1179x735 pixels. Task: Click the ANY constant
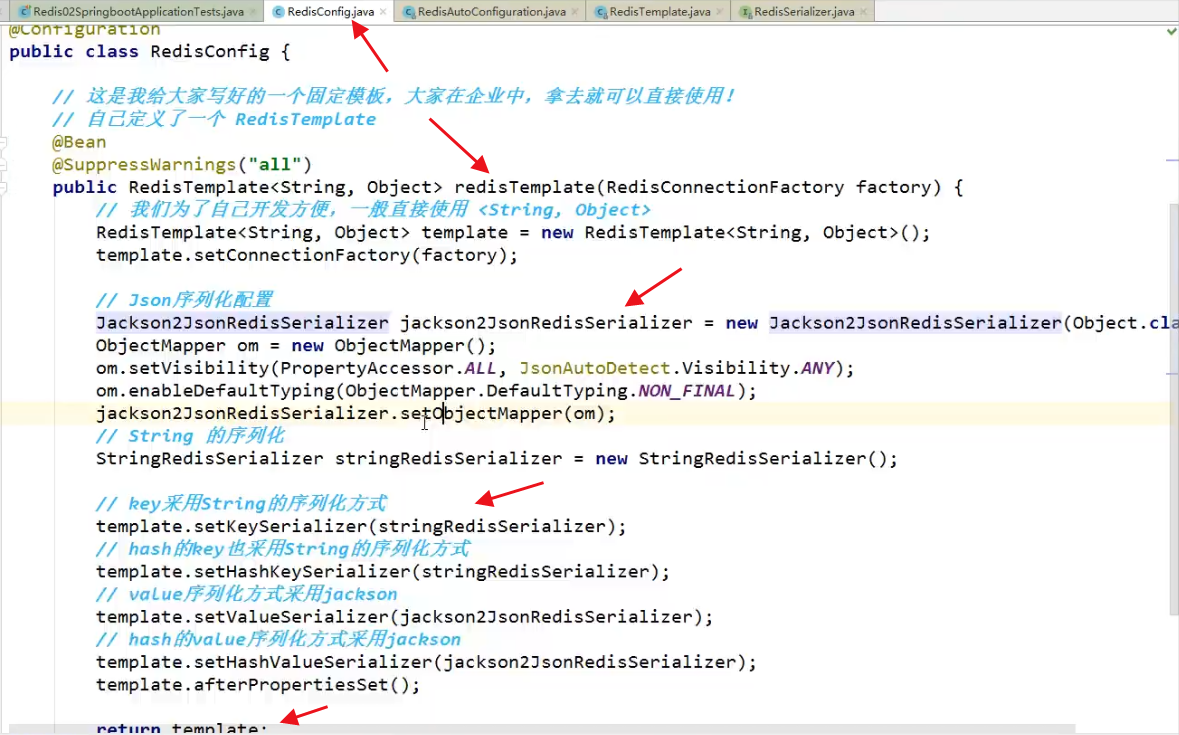(817, 368)
